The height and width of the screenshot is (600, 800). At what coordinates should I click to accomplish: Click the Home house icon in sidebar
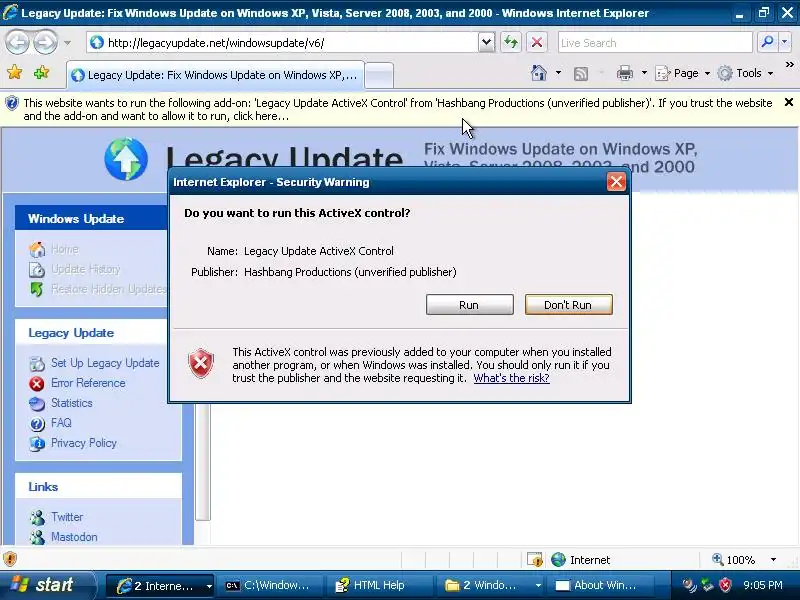tap(37, 249)
